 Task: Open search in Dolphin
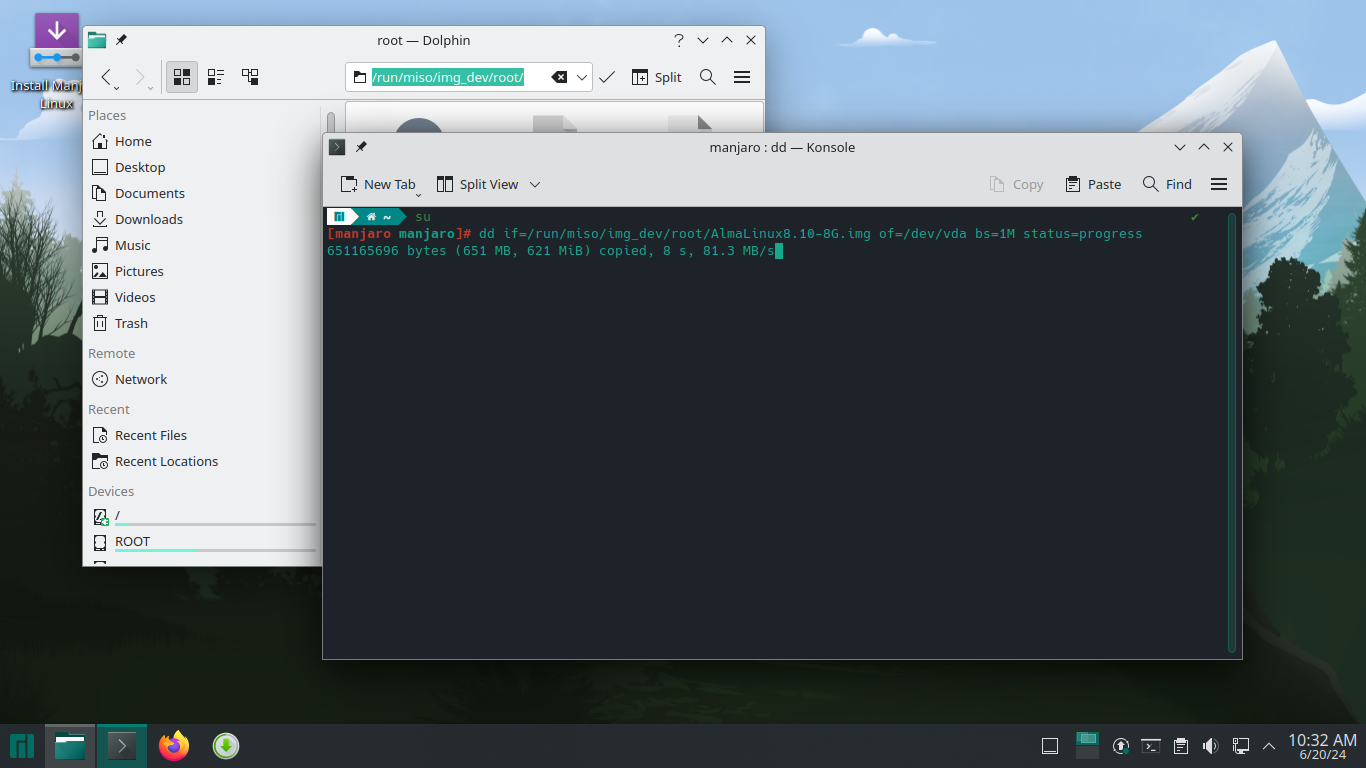point(708,77)
